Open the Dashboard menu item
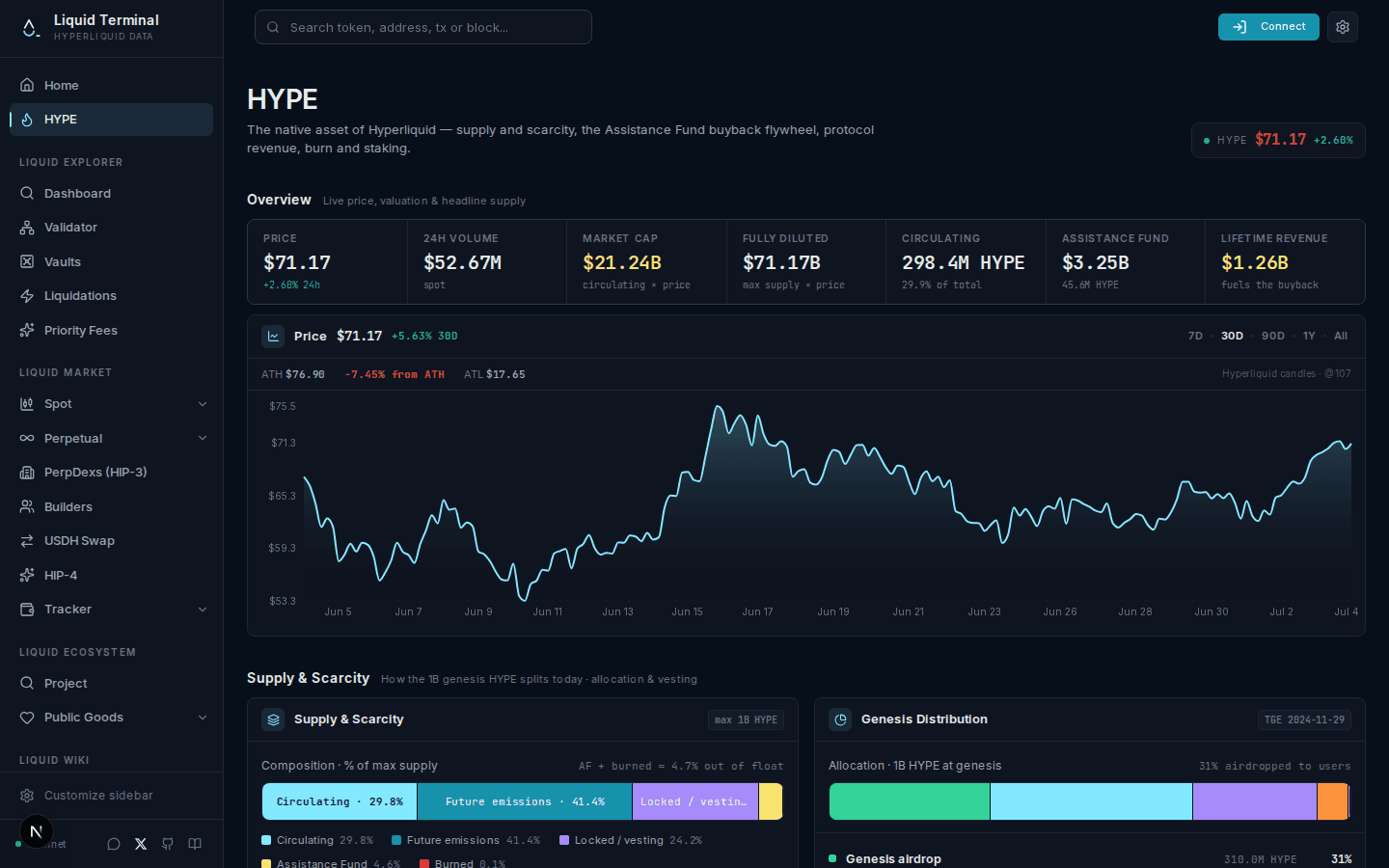The height and width of the screenshot is (868, 1389). coord(111,194)
